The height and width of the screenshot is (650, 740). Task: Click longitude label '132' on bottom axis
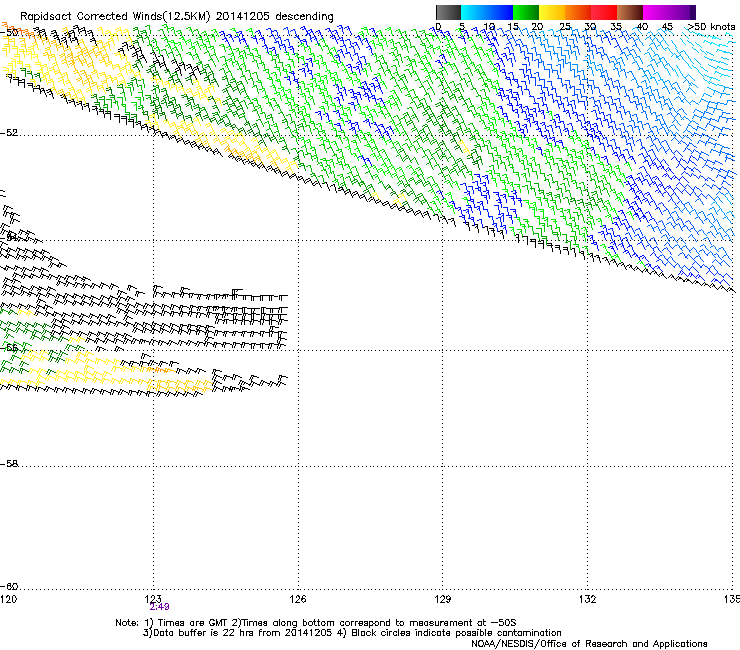(x=587, y=599)
